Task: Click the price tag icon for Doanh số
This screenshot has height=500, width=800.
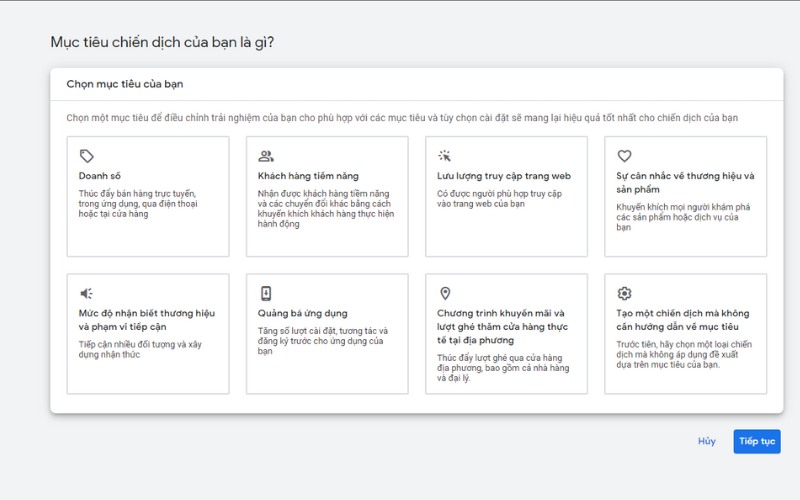Action: click(87, 156)
